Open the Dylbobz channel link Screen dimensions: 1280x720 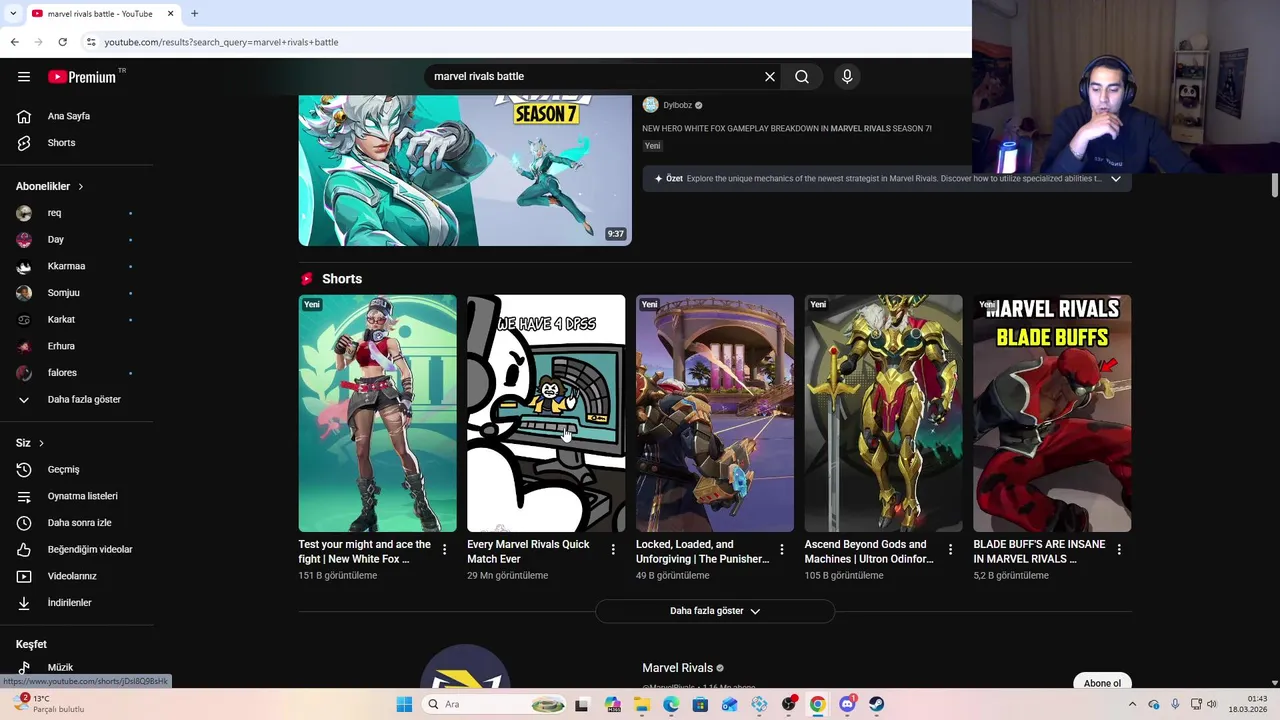(677, 105)
